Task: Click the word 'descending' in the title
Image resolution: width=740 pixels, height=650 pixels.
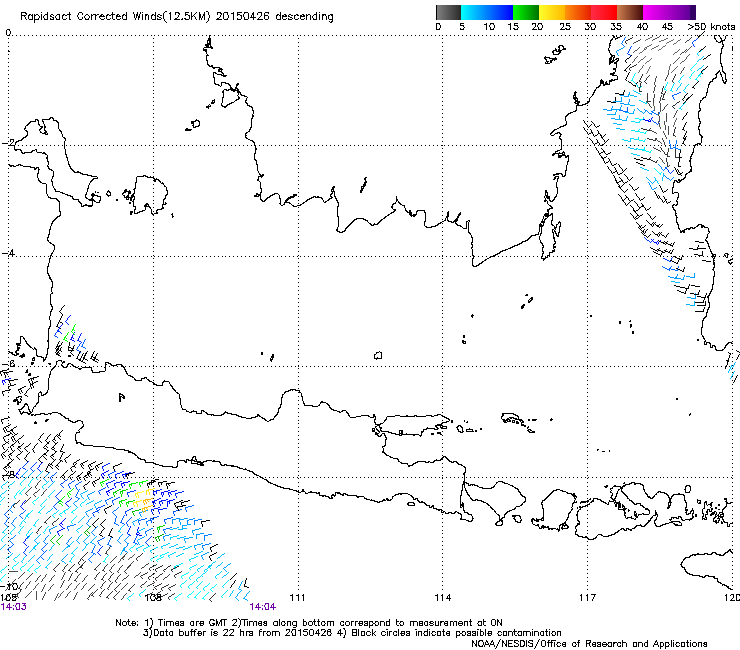Action: pyautogui.click(x=304, y=17)
